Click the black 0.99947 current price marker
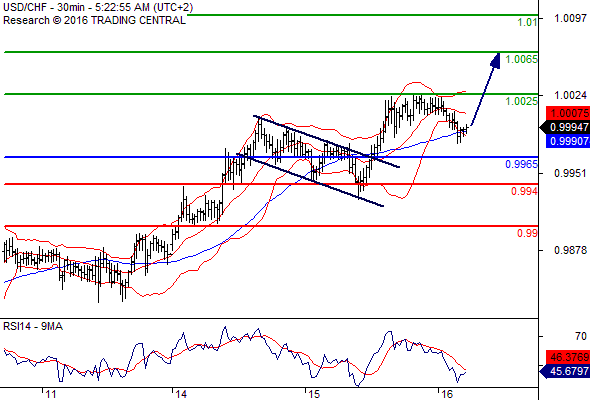This screenshot has height=400, width=590. click(x=565, y=127)
